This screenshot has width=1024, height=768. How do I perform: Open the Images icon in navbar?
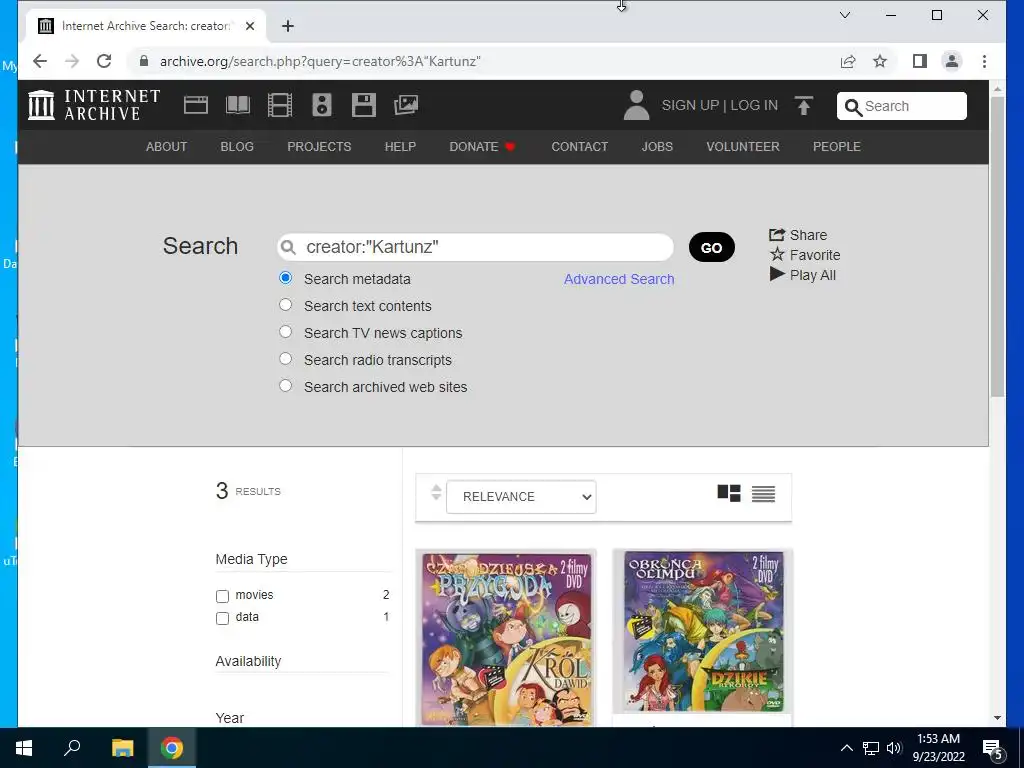(x=406, y=105)
